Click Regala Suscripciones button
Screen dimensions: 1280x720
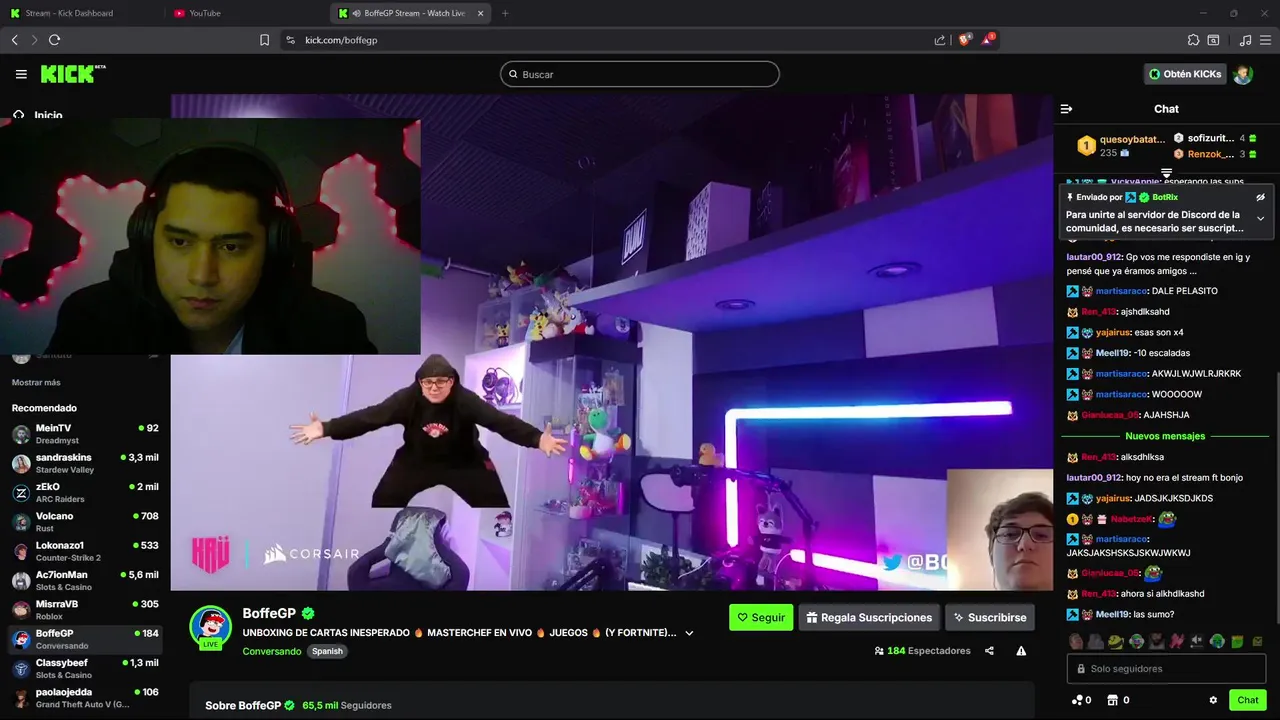click(869, 617)
